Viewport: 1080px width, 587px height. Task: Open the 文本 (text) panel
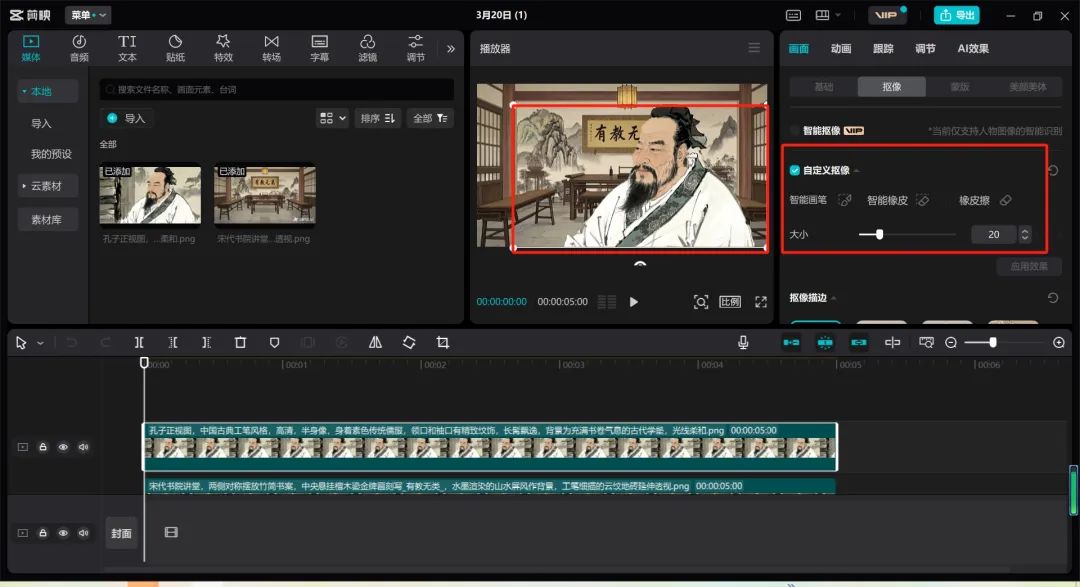[x=127, y=48]
